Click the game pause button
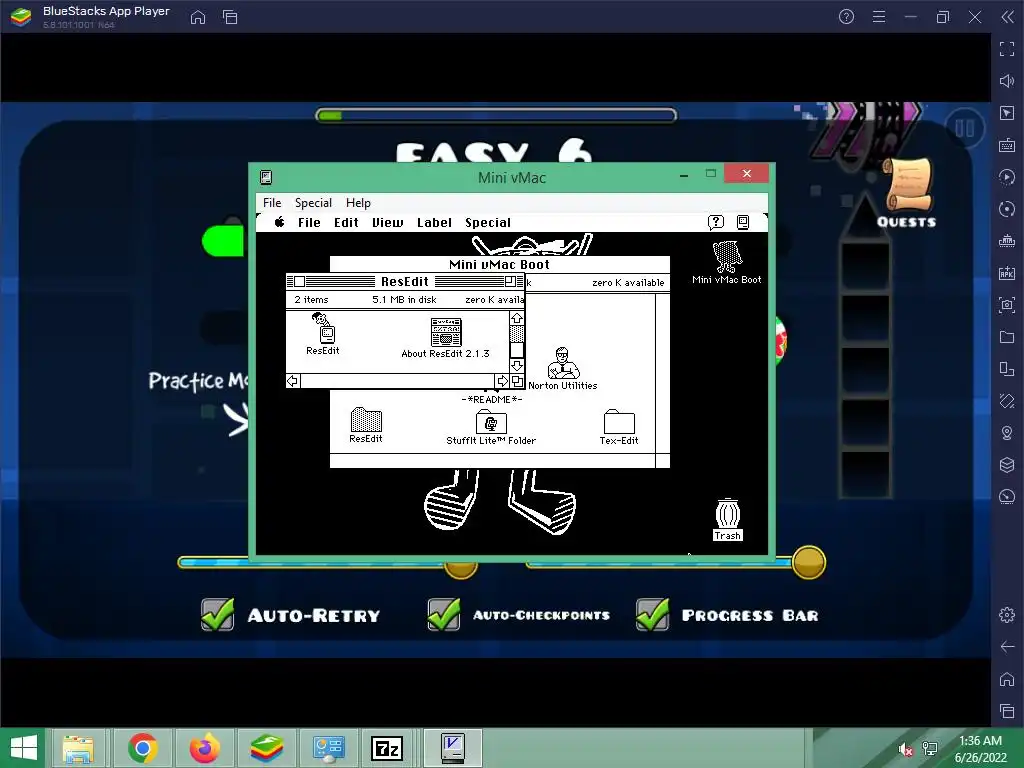Screen dimensions: 1024x768 (x=965, y=128)
